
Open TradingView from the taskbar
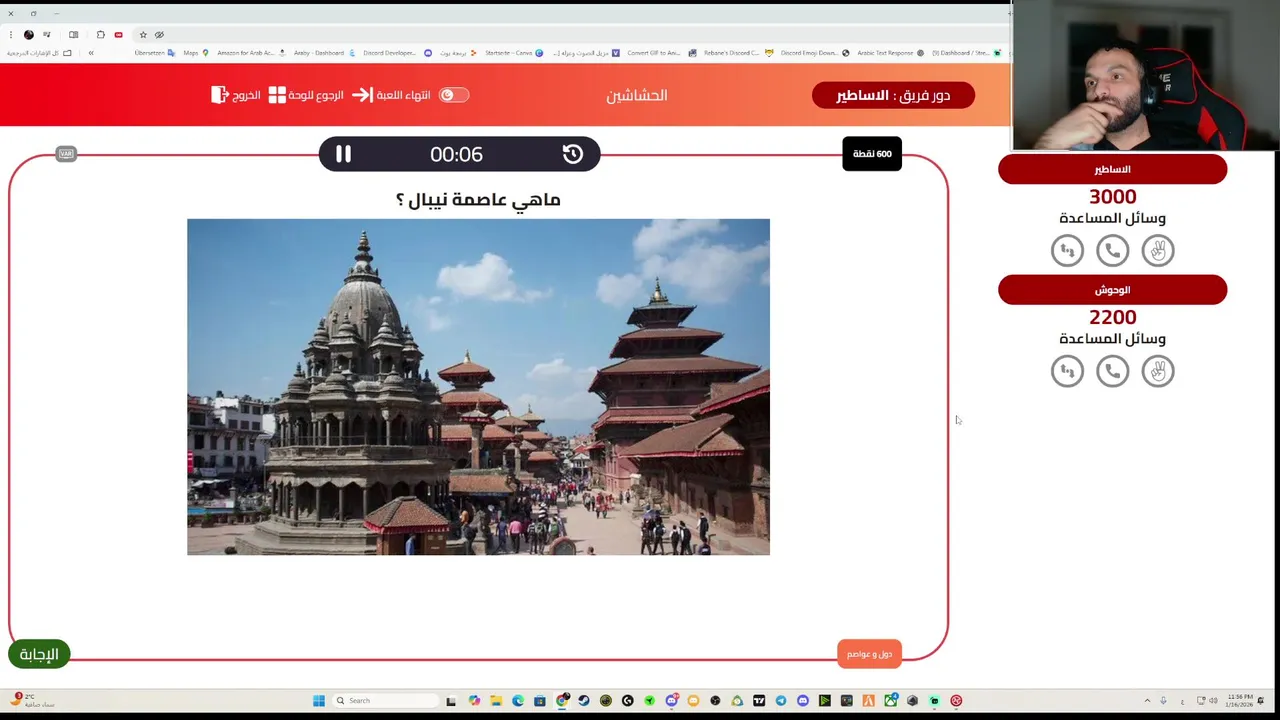759,701
